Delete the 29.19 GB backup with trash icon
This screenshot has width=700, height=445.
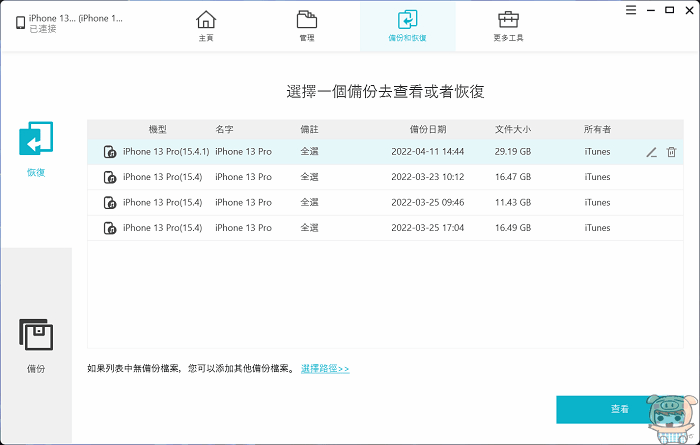coord(671,152)
